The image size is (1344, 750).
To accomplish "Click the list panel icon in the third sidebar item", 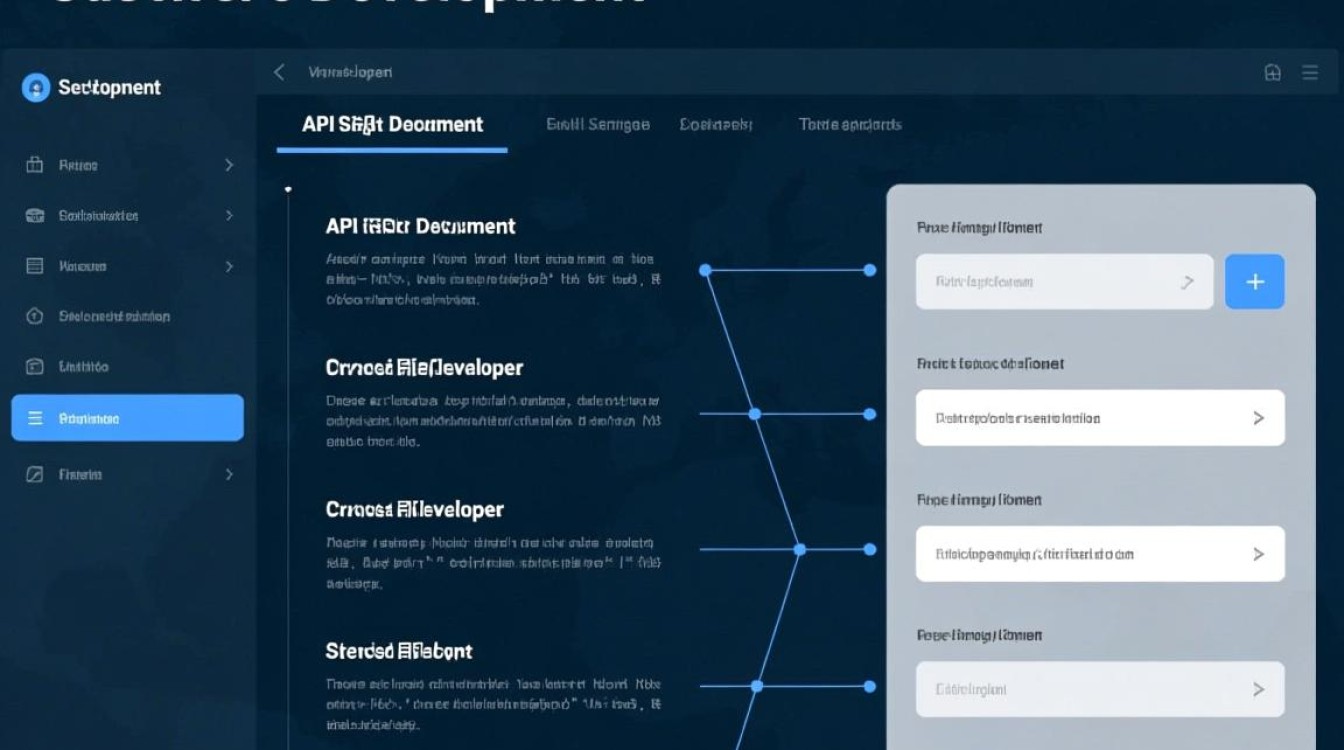I will click(35, 266).
